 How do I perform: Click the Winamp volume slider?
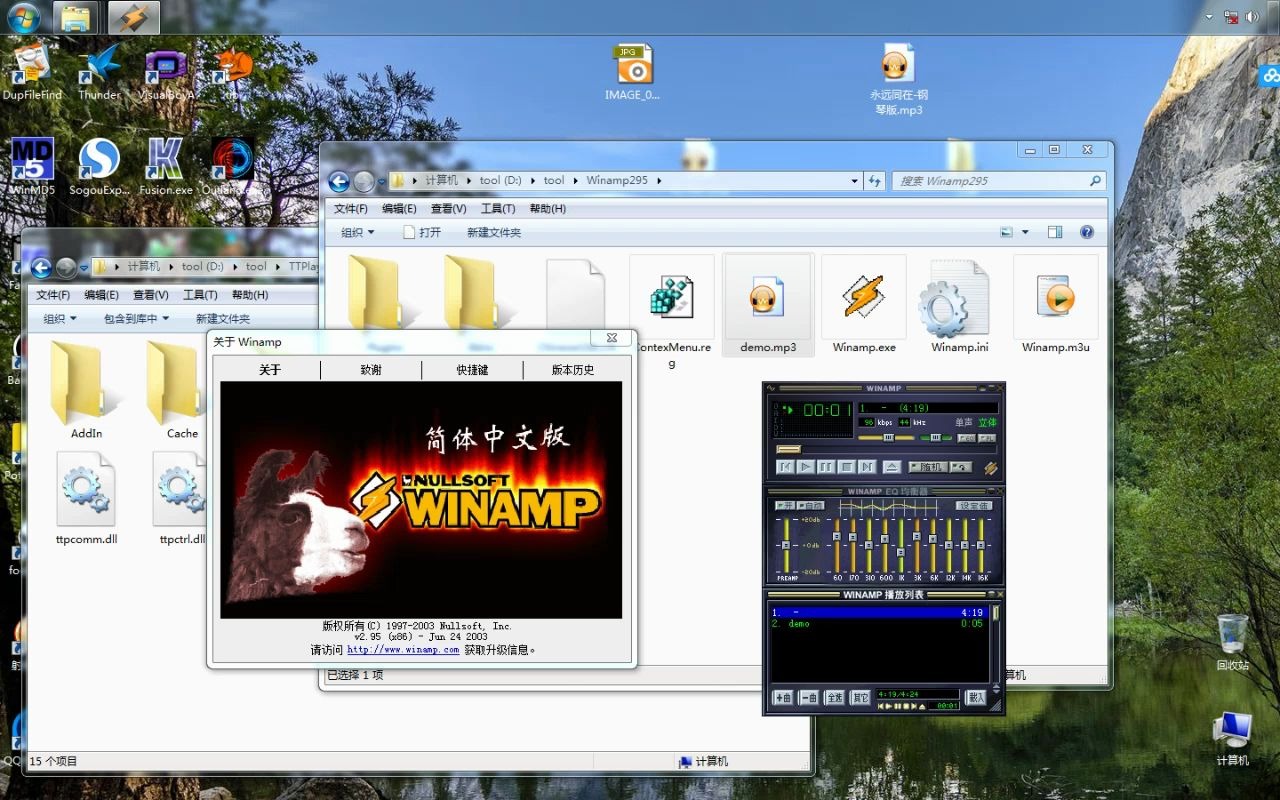[x=887, y=438]
